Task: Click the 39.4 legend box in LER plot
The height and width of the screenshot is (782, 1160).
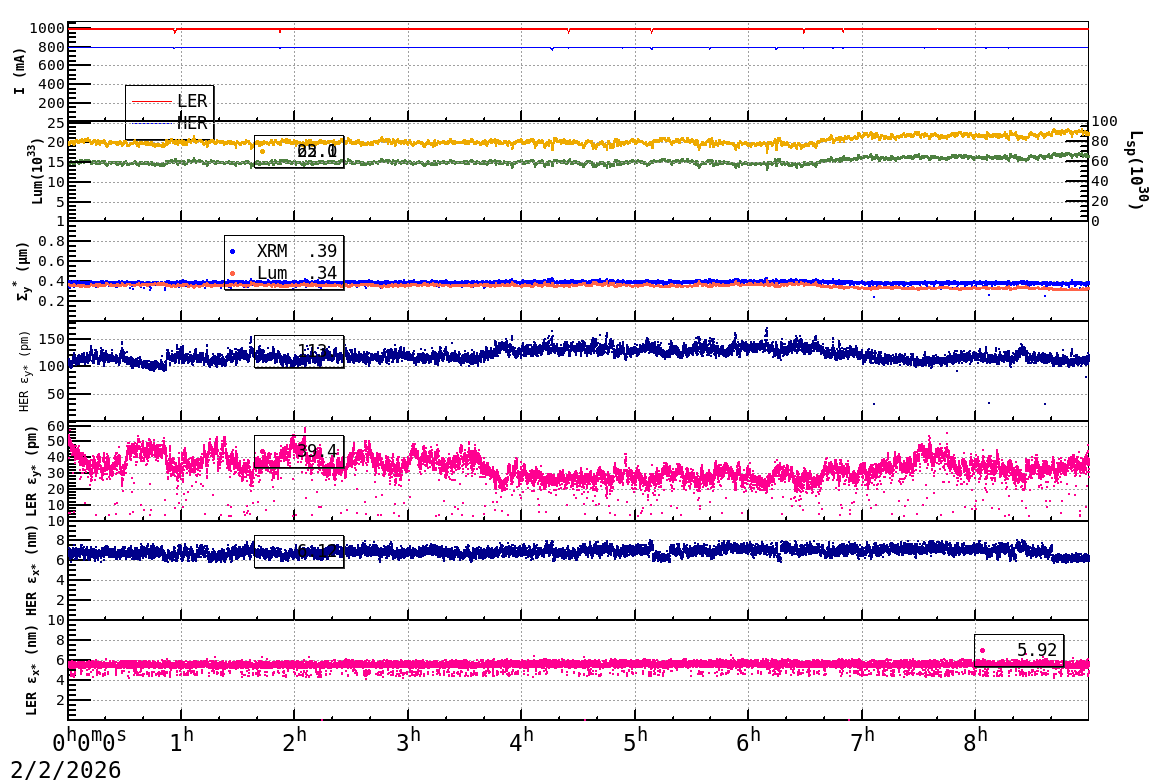Action: [x=298, y=451]
